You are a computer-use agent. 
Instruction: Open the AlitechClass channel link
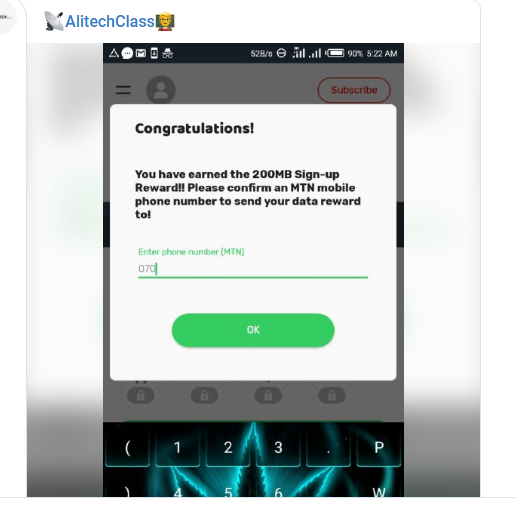(x=110, y=21)
